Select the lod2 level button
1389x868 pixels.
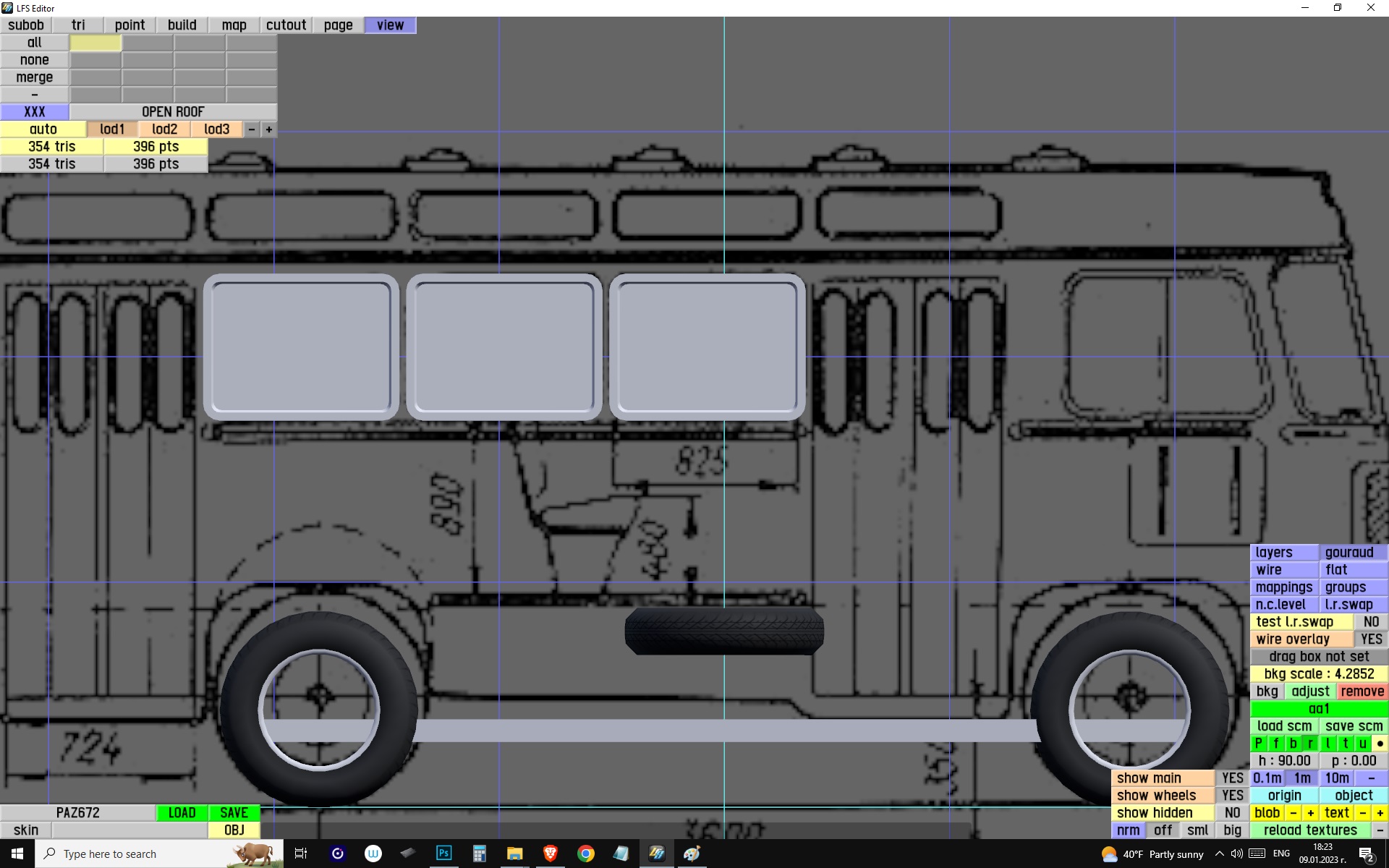tap(164, 129)
